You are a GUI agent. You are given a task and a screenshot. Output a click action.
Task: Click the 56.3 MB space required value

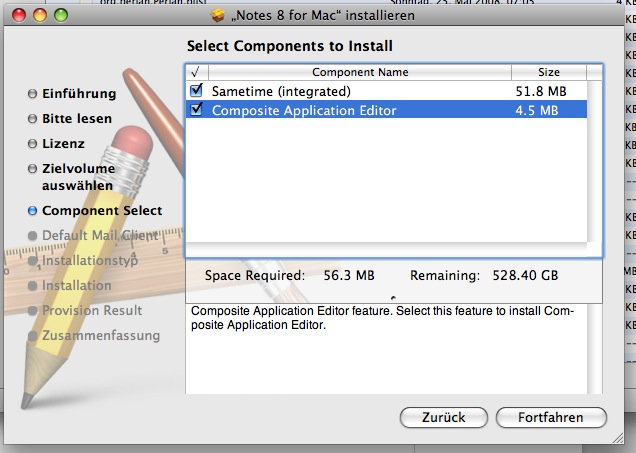[x=349, y=276]
